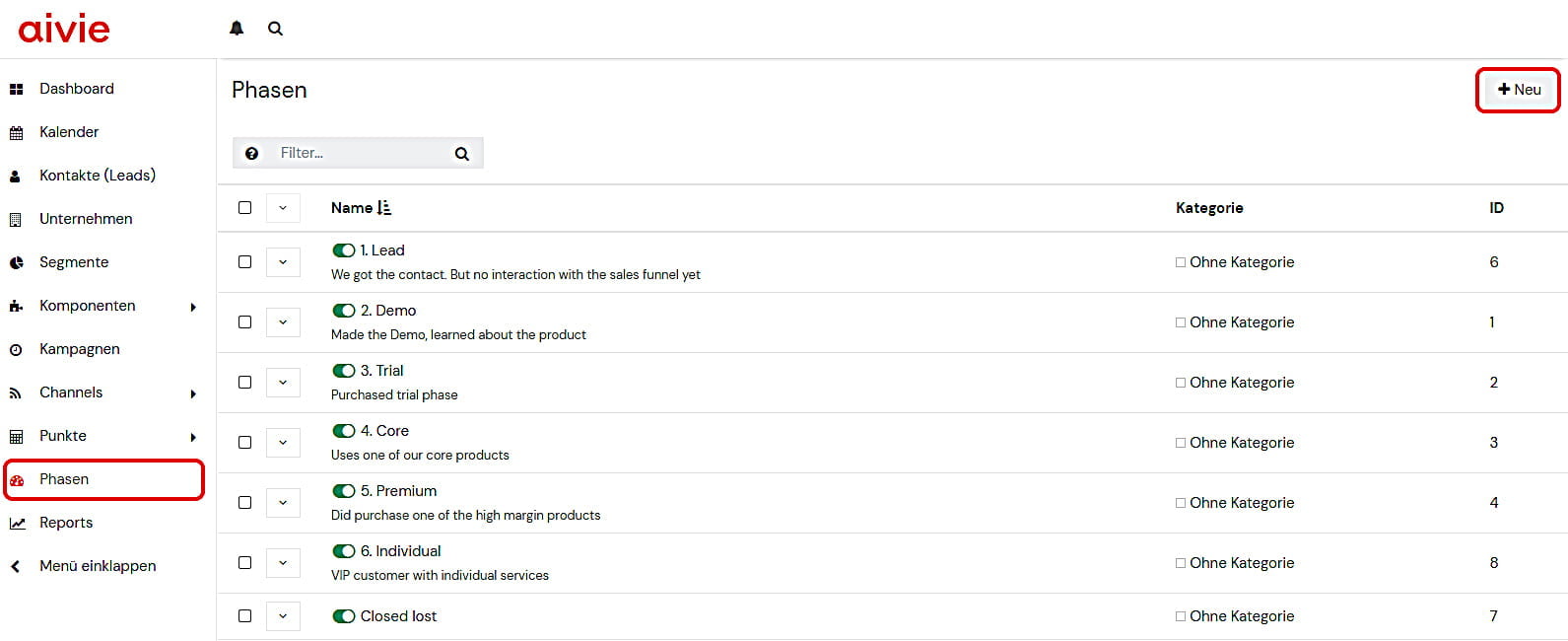Go to Dashboard in sidebar
Image resolution: width=1568 pixels, height=641 pixels.
point(77,89)
